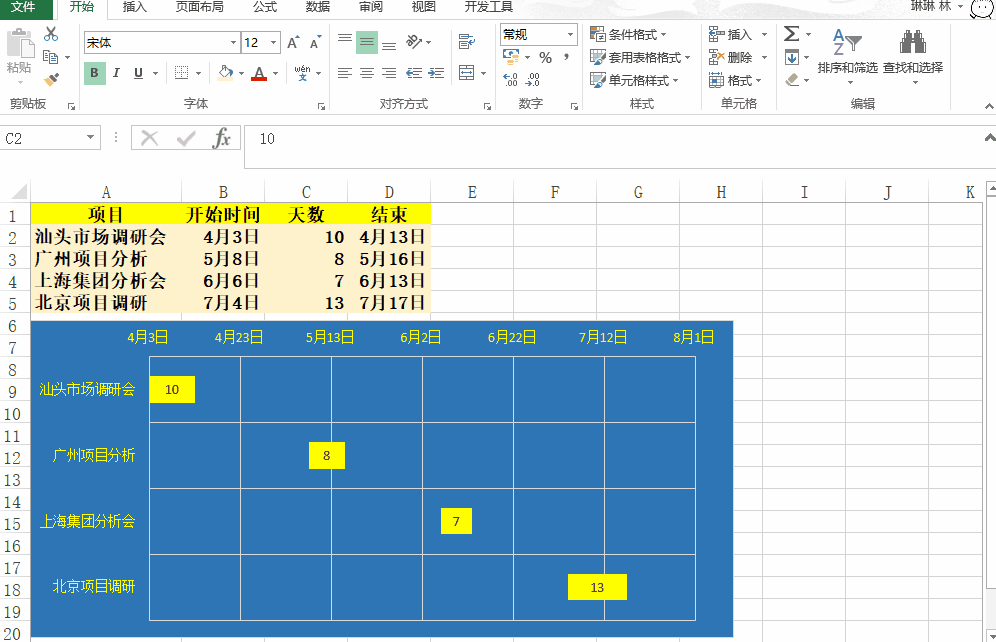Click the select-all corner of sheet
Screen dimensions: 996x642
pyautogui.click(x=18, y=191)
